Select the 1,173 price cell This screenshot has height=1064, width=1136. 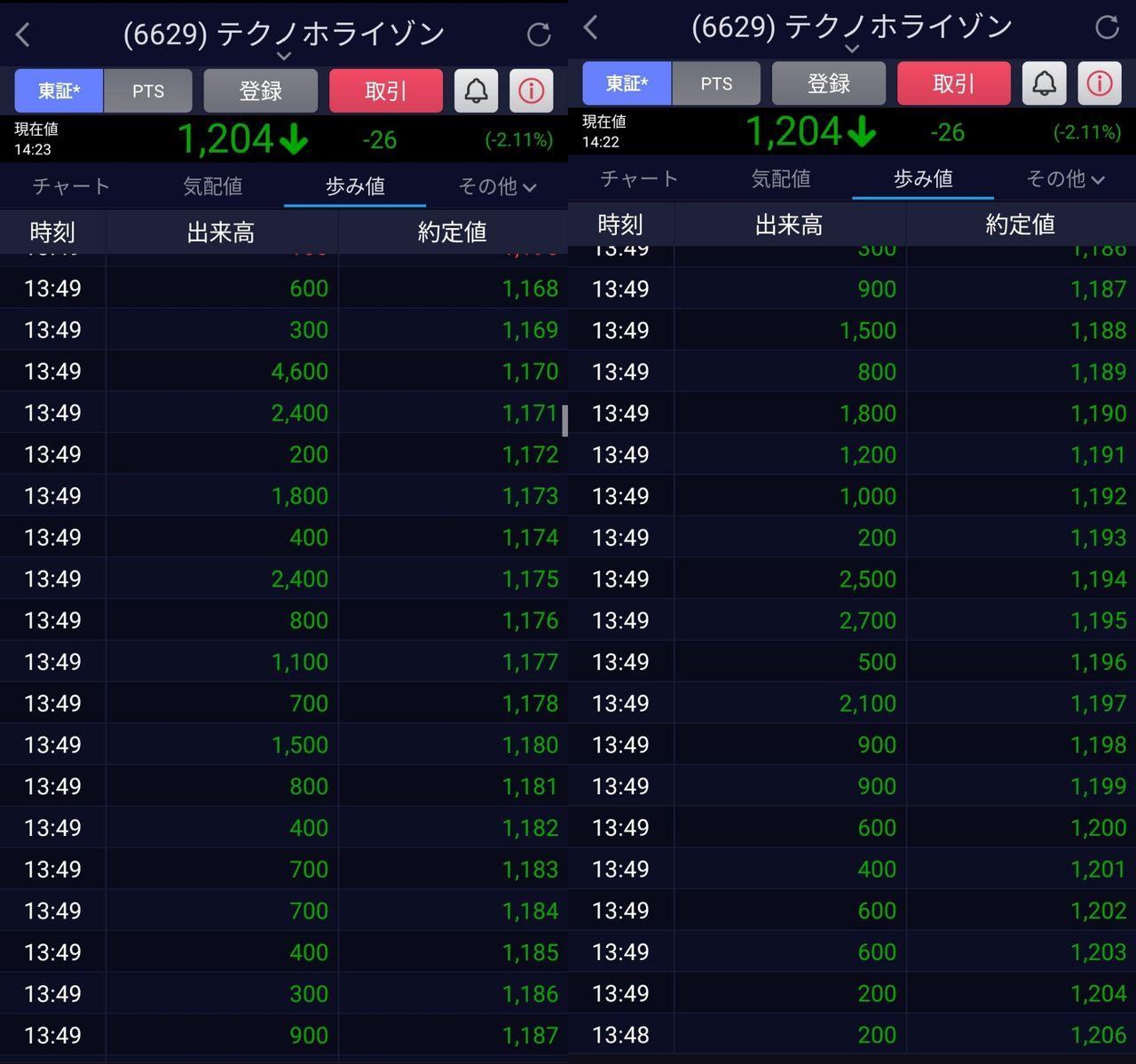coord(453,496)
